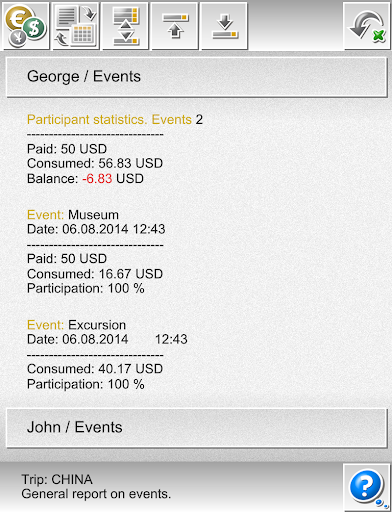
Task: Collapse section with the up arrow icon
Action: [175, 26]
